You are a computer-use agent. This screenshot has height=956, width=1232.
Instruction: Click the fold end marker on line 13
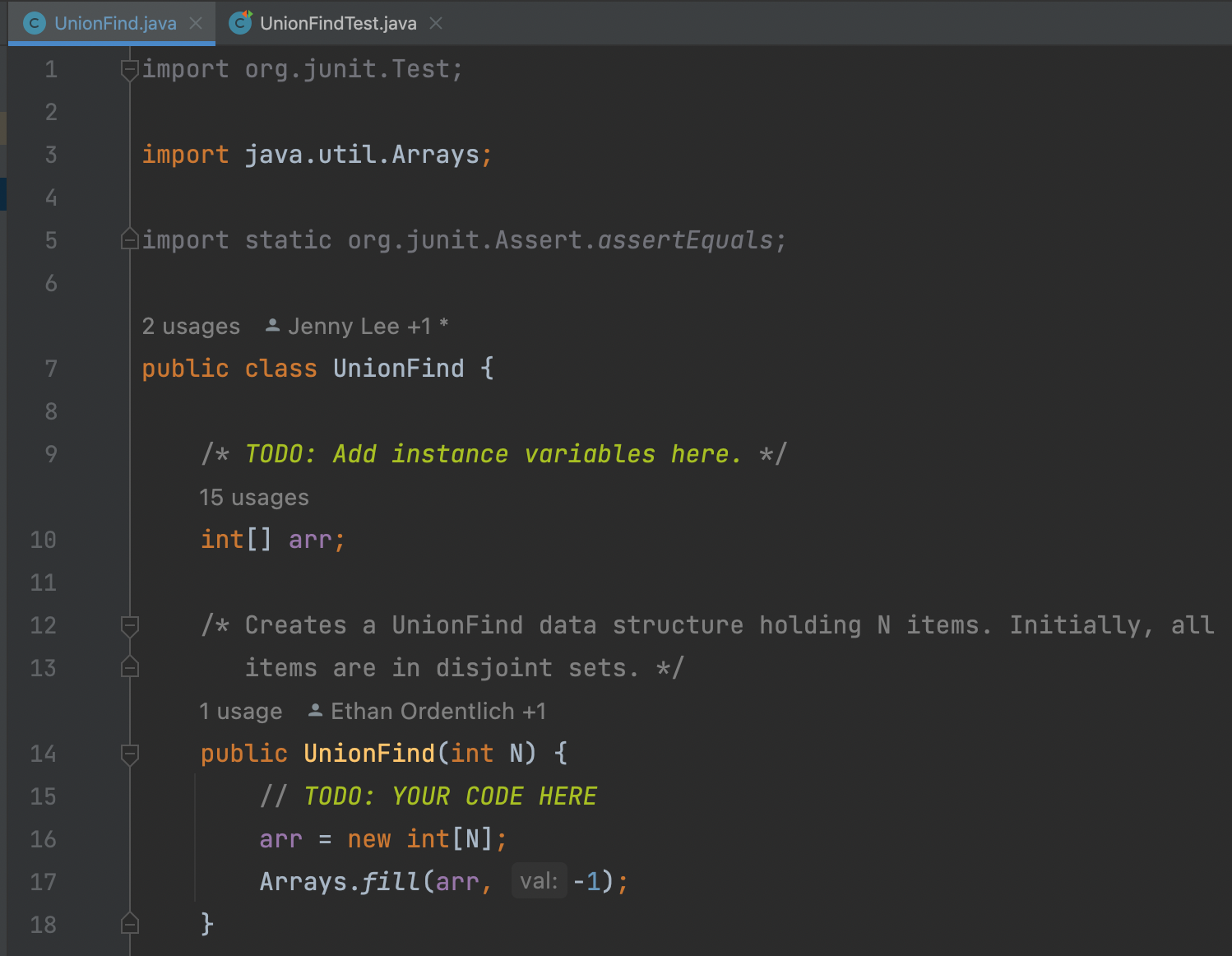tap(130, 667)
